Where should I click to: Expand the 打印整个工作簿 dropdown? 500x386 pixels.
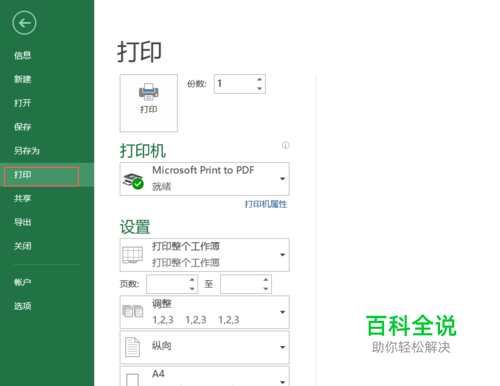[204, 255]
